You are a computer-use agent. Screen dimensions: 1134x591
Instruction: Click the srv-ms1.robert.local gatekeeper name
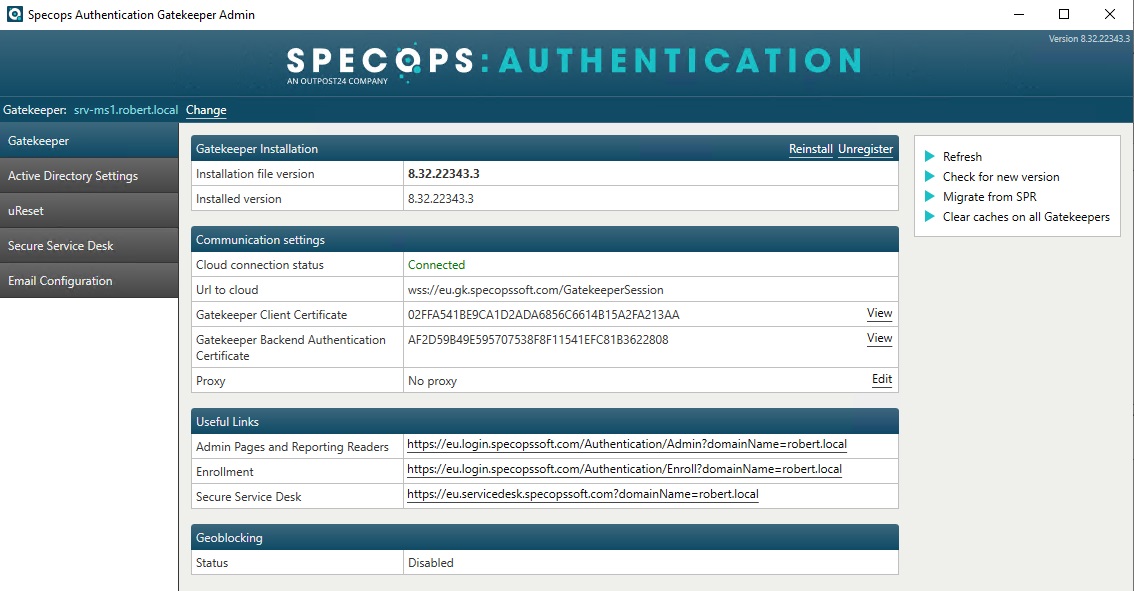(x=126, y=110)
